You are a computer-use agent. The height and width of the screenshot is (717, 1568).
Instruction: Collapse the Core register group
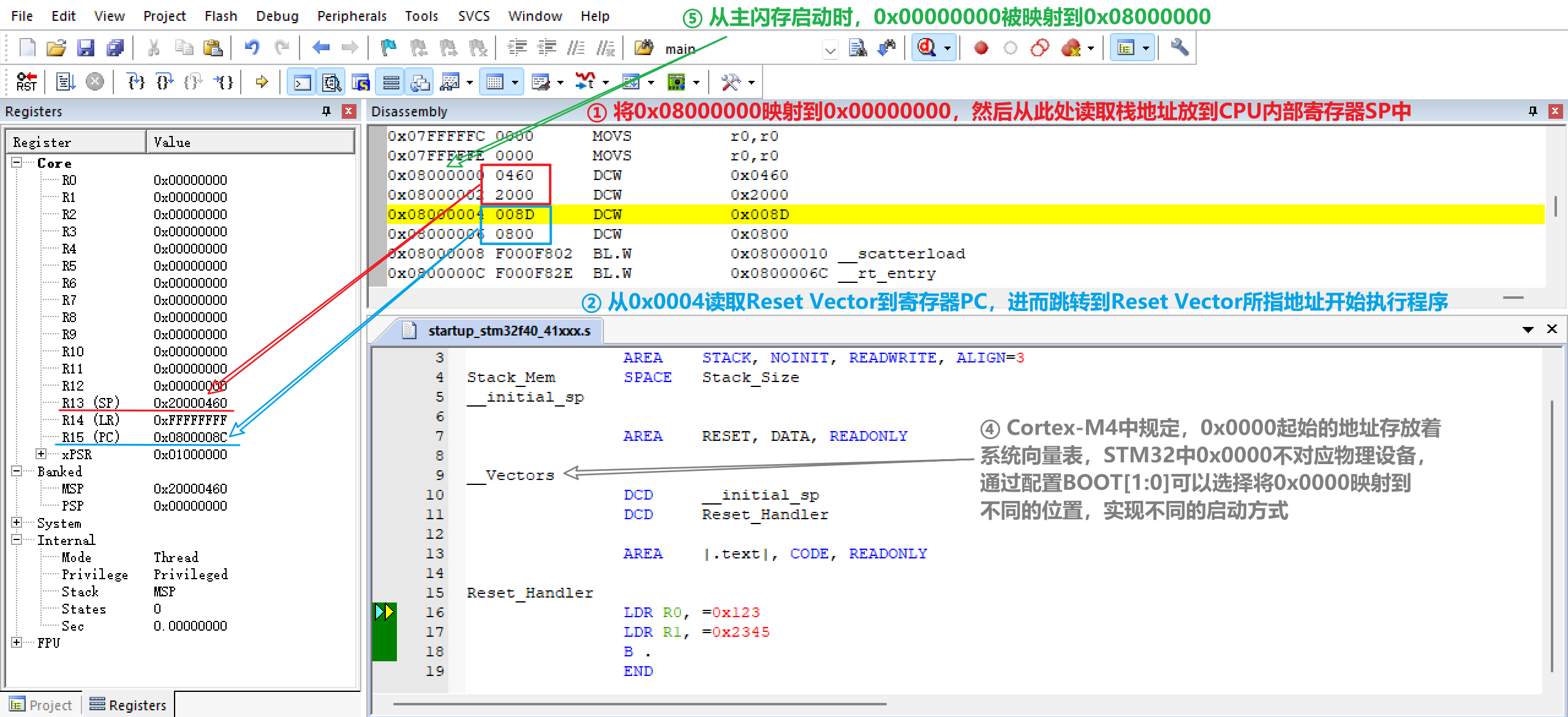click(x=17, y=163)
